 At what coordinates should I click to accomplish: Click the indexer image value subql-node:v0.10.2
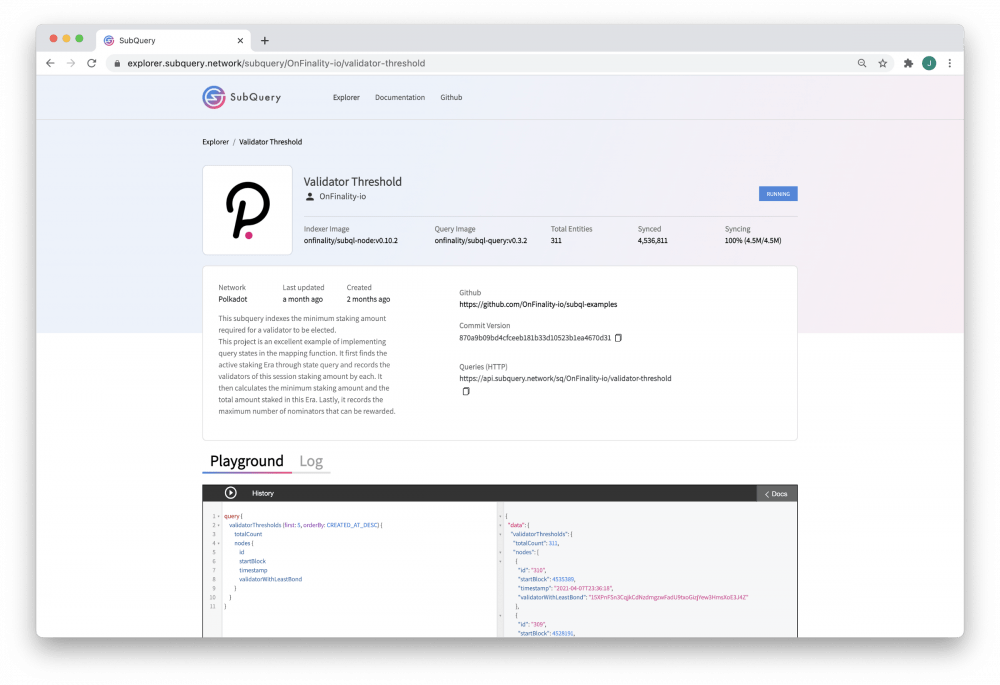351,240
